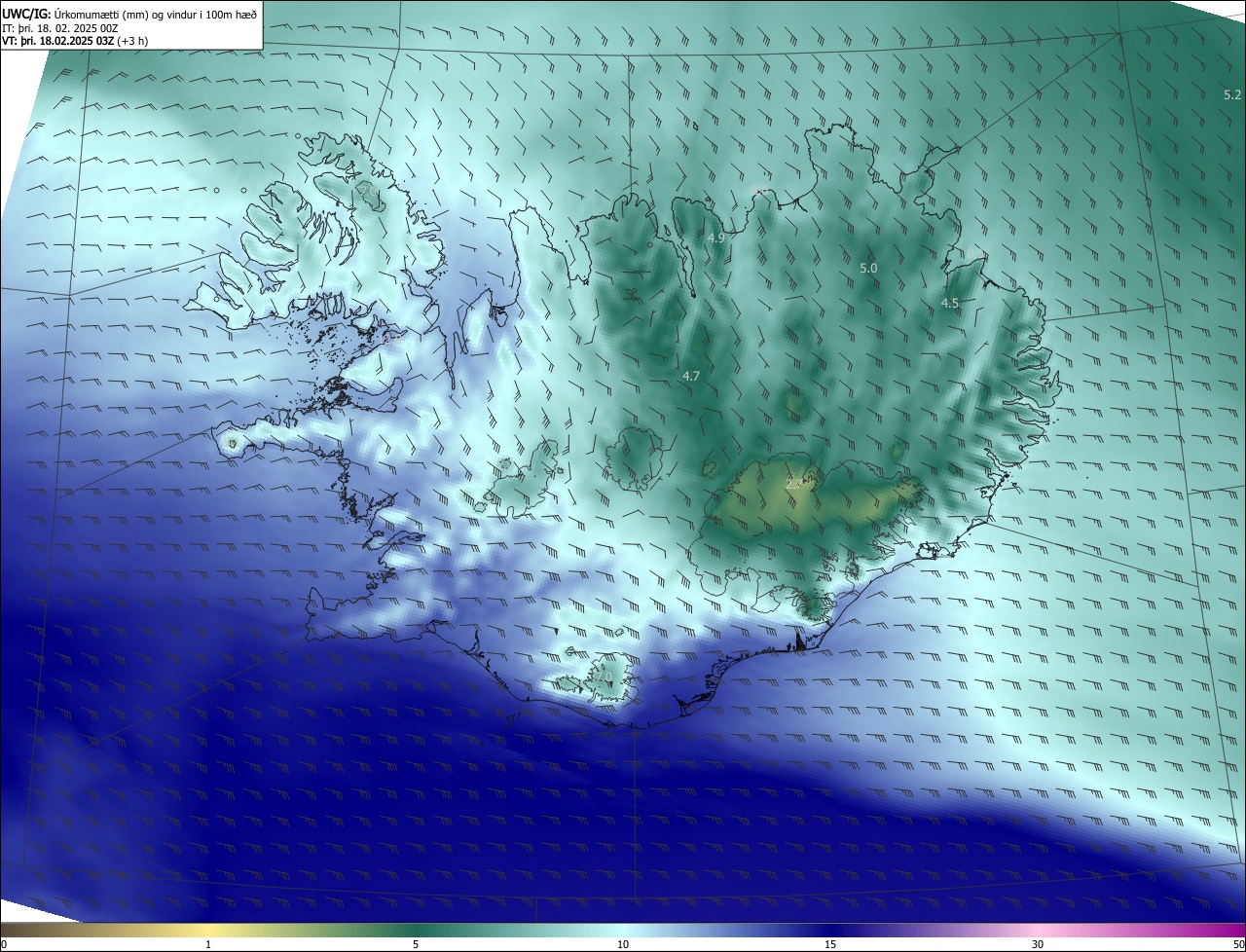Click the 2.7 value label on the glacier
This screenshot has height=952, width=1246.
pos(794,484)
